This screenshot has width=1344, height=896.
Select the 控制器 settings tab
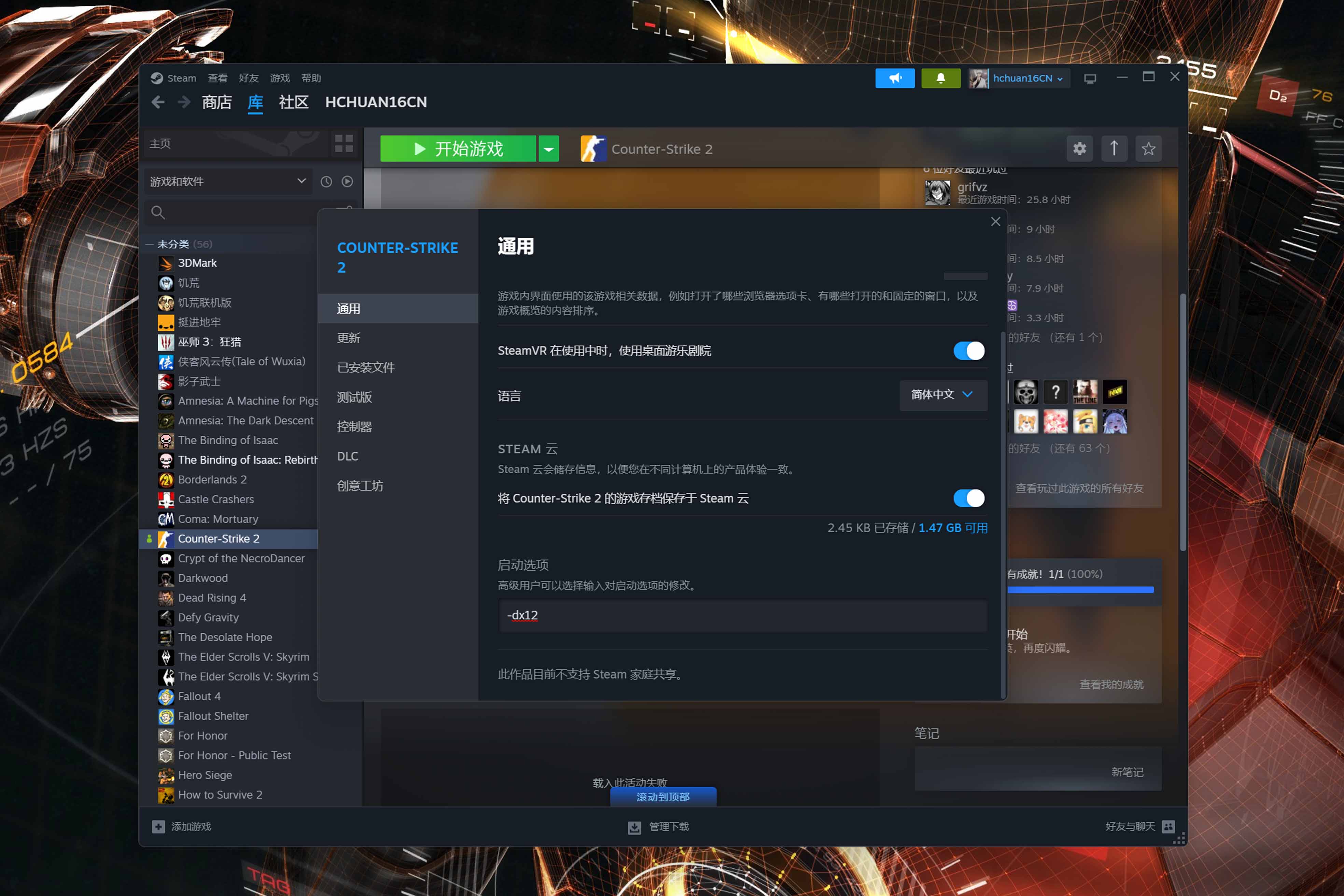pyautogui.click(x=398, y=427)
